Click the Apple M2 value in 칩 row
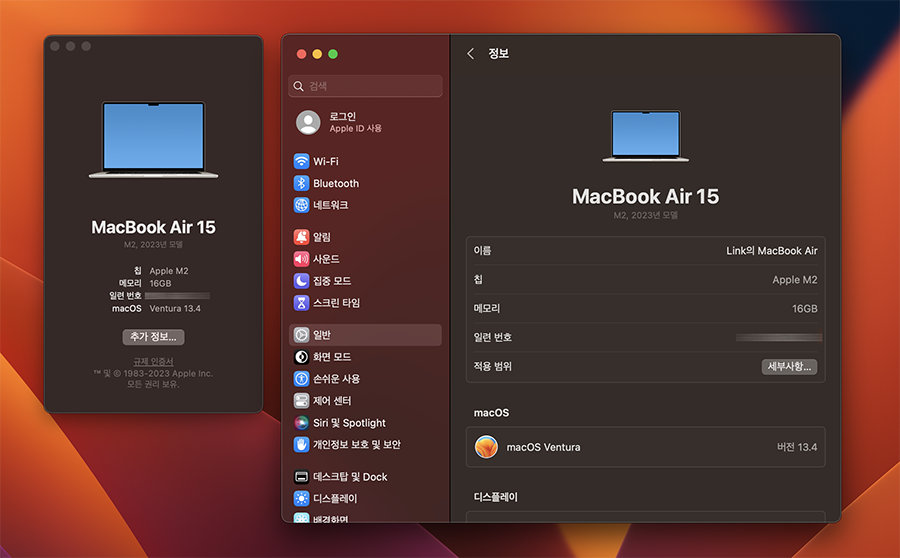900x558 pixels. [x=794, y=280]
